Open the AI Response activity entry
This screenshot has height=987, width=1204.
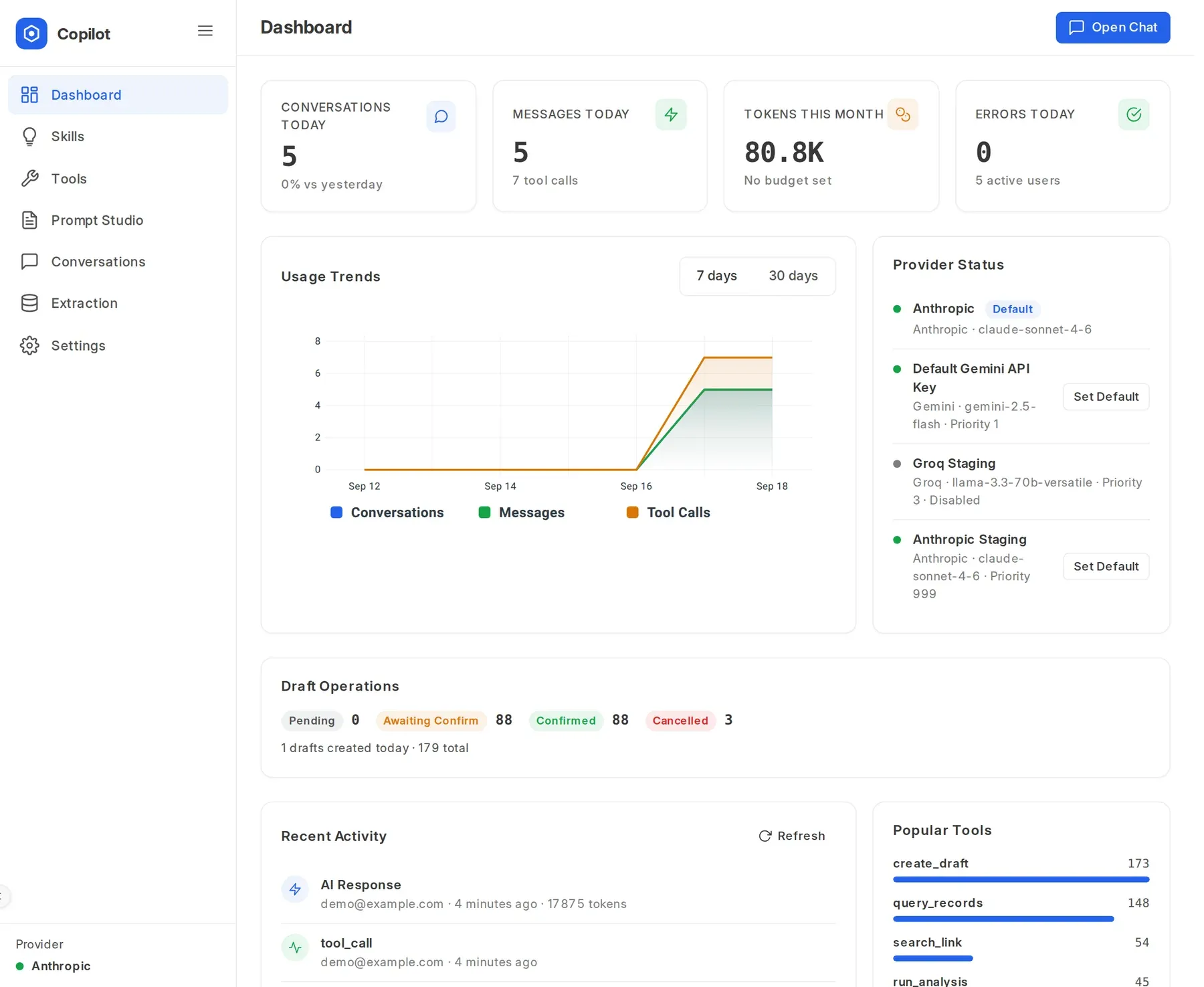click(558, 894)
